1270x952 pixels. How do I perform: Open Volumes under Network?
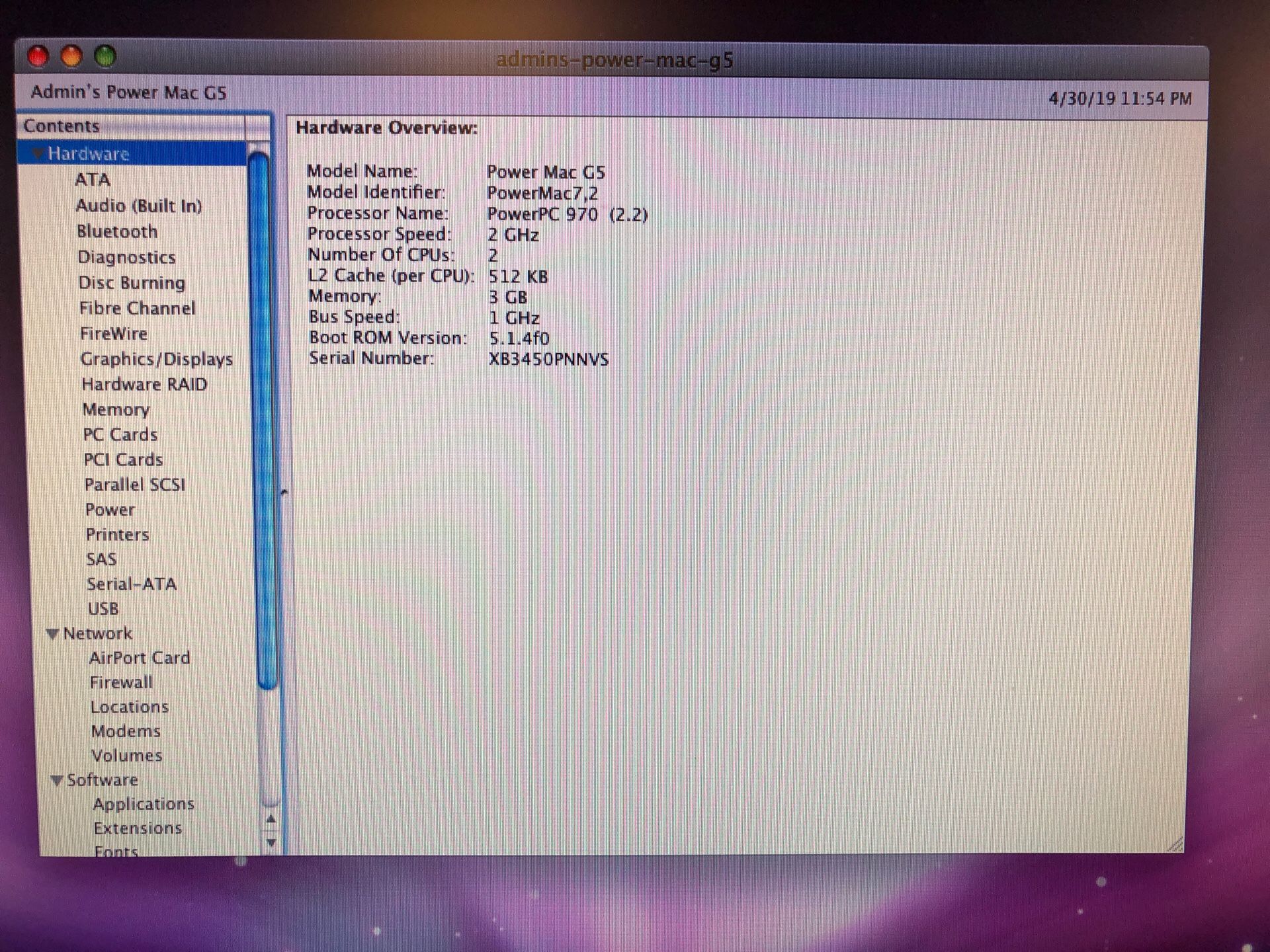[126, 756]
